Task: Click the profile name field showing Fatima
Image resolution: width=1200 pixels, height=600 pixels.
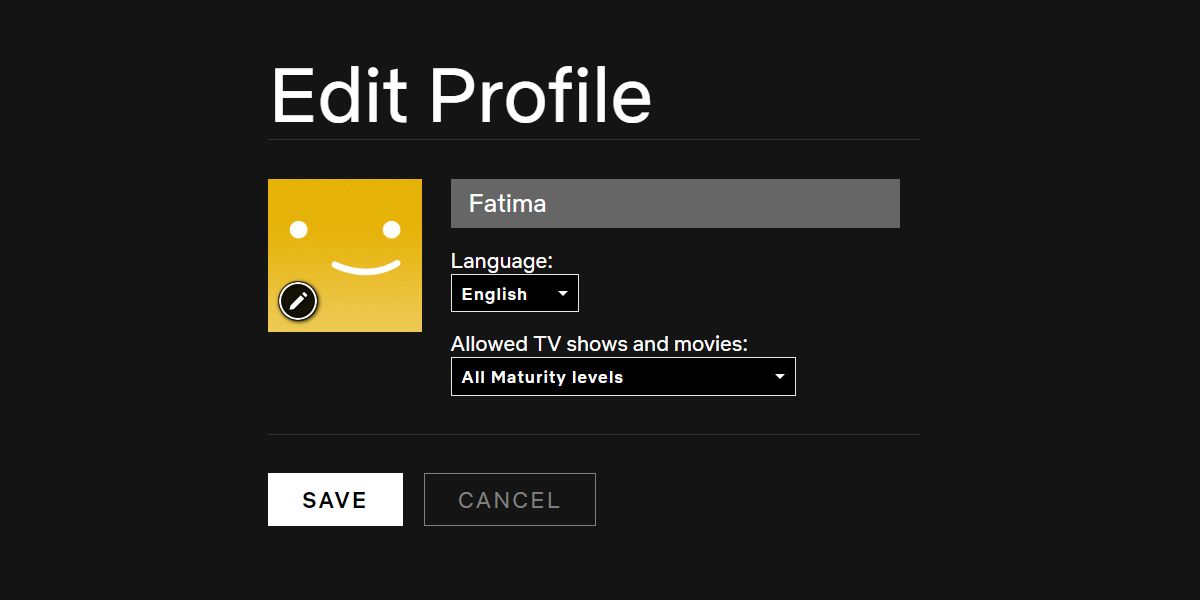Action: (675, 203)
